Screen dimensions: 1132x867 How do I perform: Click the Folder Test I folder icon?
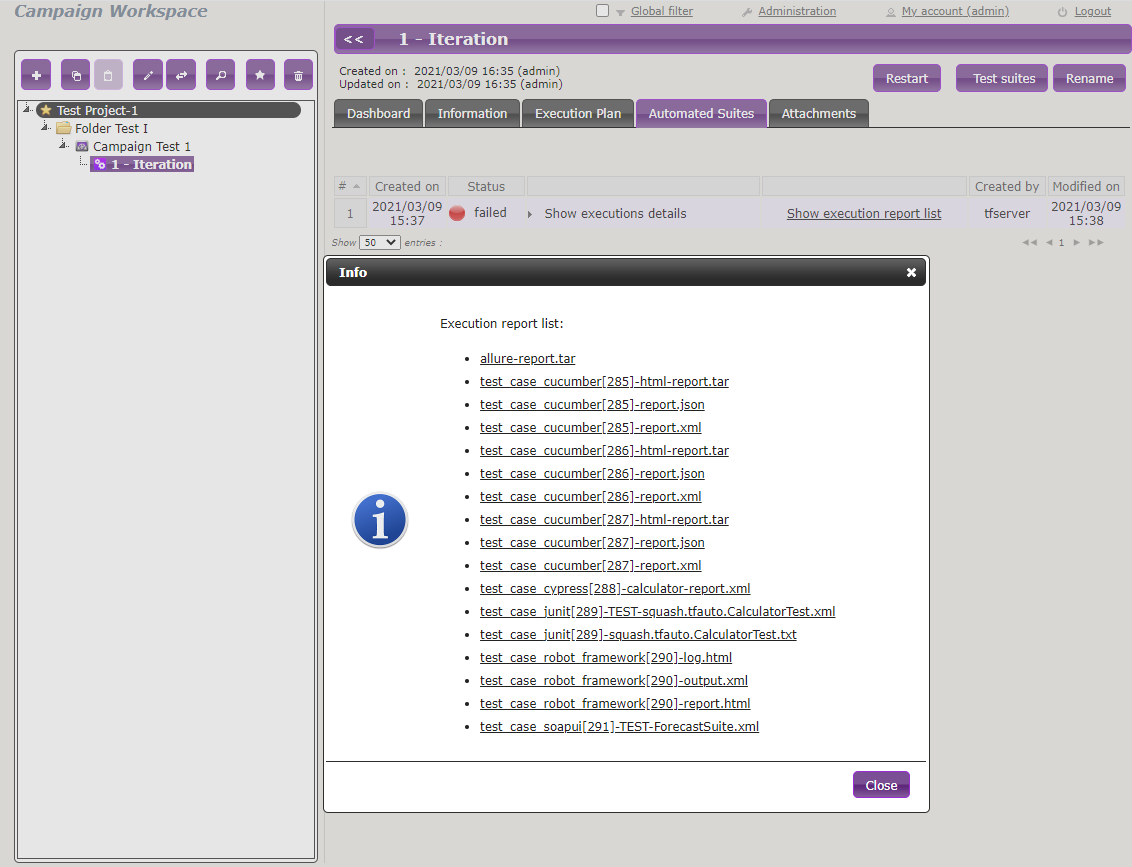(64, 128)
